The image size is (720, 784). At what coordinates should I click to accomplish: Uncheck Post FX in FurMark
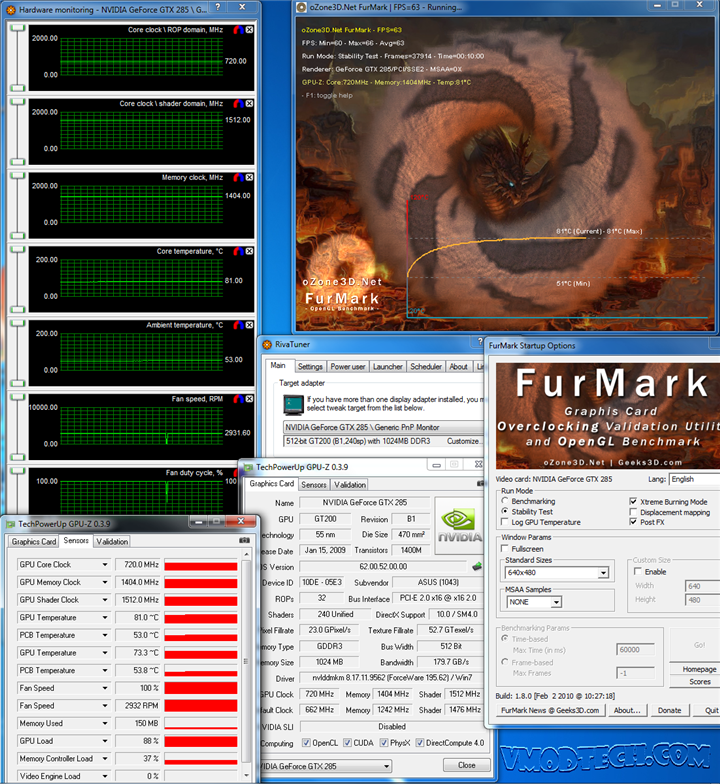[x=633, y=522]
